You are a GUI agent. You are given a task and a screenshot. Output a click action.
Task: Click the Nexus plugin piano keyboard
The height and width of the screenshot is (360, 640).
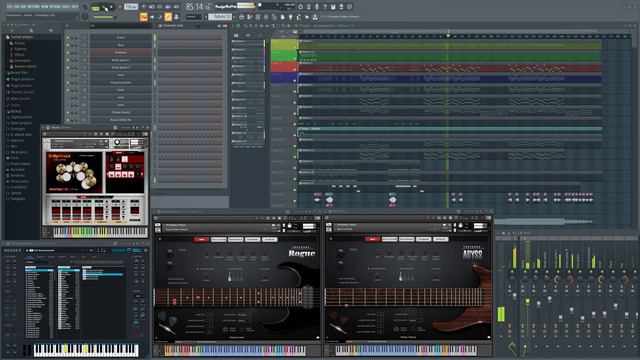(86, 350)
